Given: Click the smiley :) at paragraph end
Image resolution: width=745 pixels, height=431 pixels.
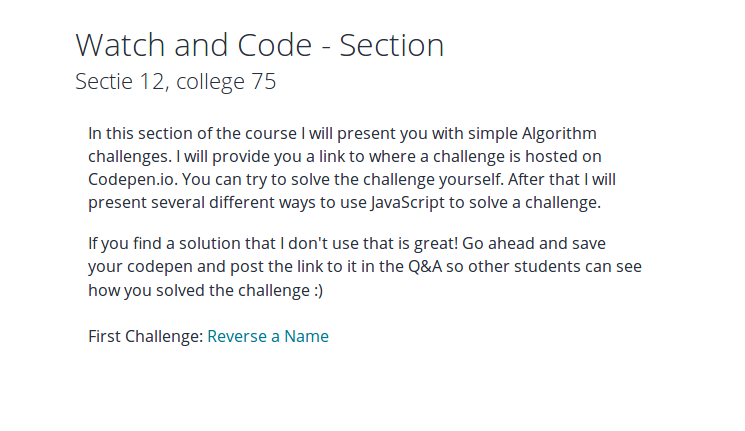Looking at the screenshot, I should point(319,290).
